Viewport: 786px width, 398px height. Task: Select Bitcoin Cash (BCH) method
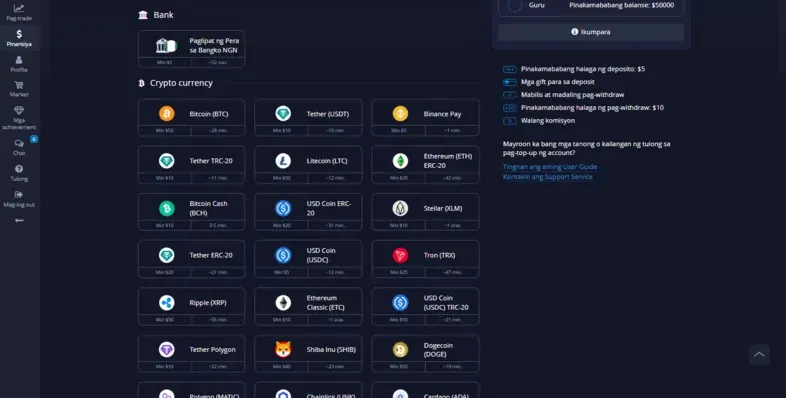click(x=191, y=212)
